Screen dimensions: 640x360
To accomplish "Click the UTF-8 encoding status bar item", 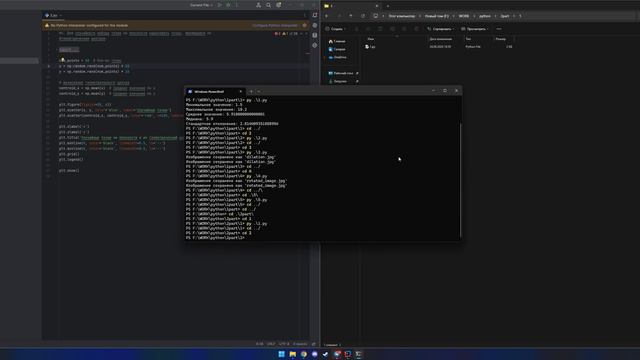I will point(284,344).
